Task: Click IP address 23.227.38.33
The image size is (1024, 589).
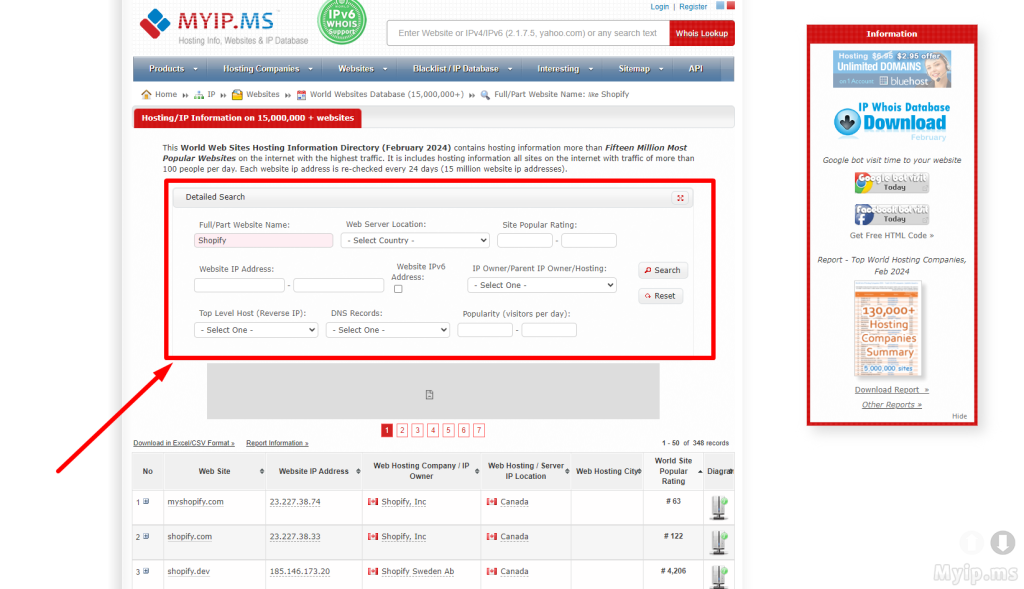Action: click(x=295, y=537)
